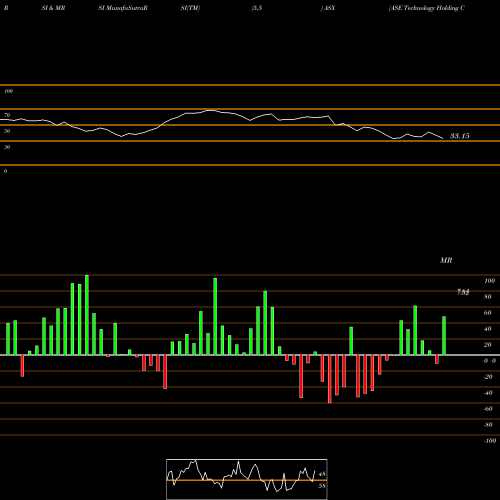Click the 60 label on the MR axis
Viewport: 500px width, 500px height.
tap(488, 313)
